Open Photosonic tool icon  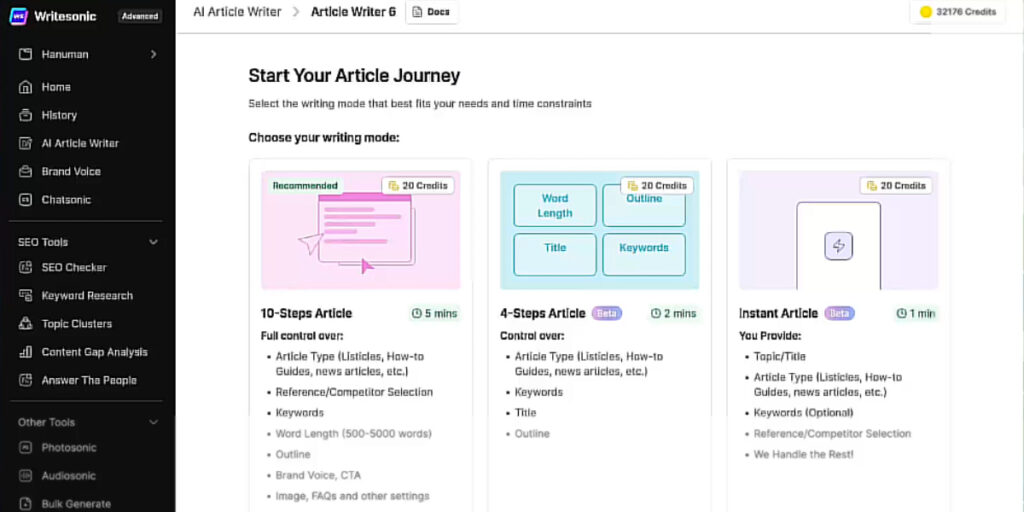tap(25, 447)
